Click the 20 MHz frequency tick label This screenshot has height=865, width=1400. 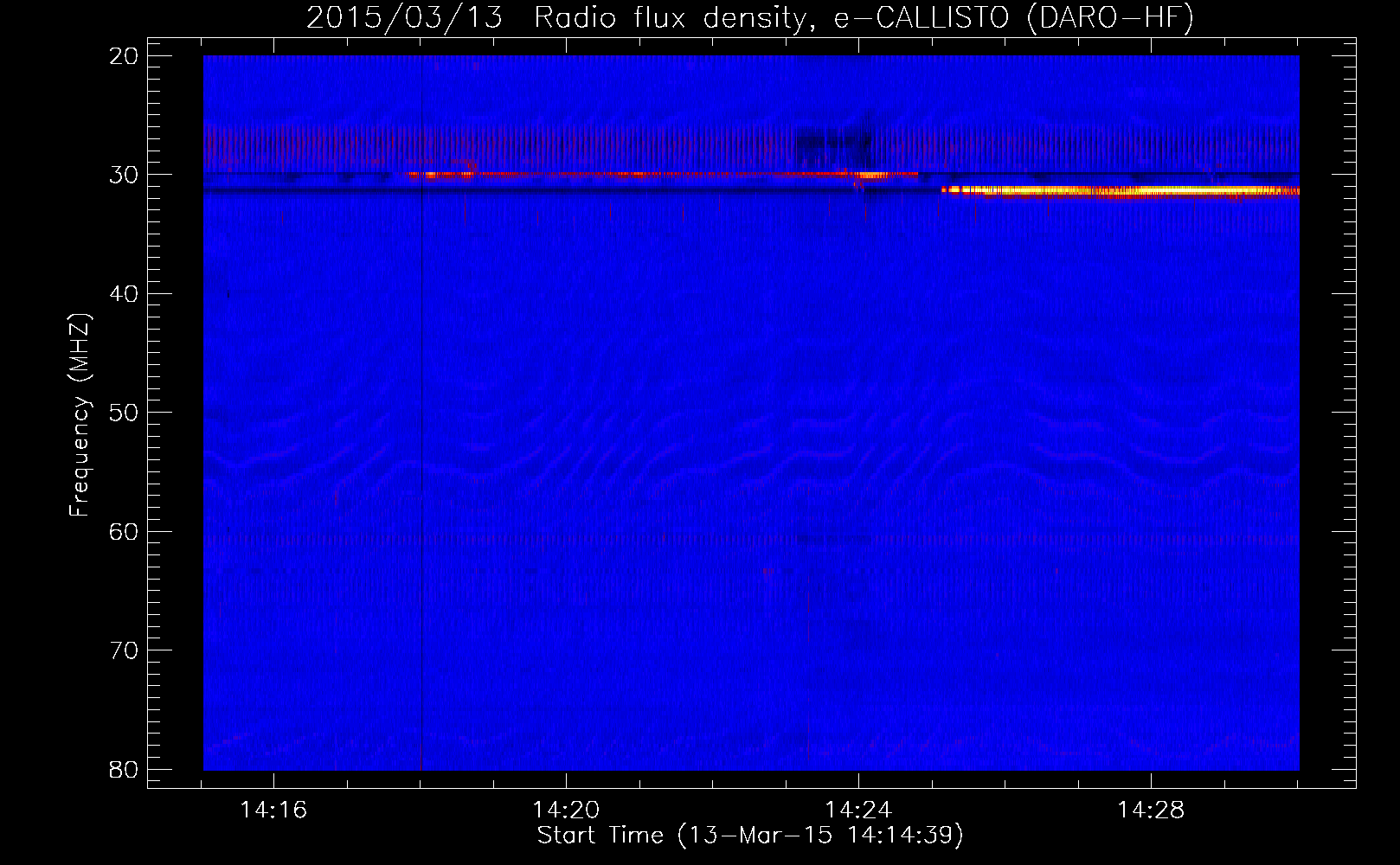124,56
